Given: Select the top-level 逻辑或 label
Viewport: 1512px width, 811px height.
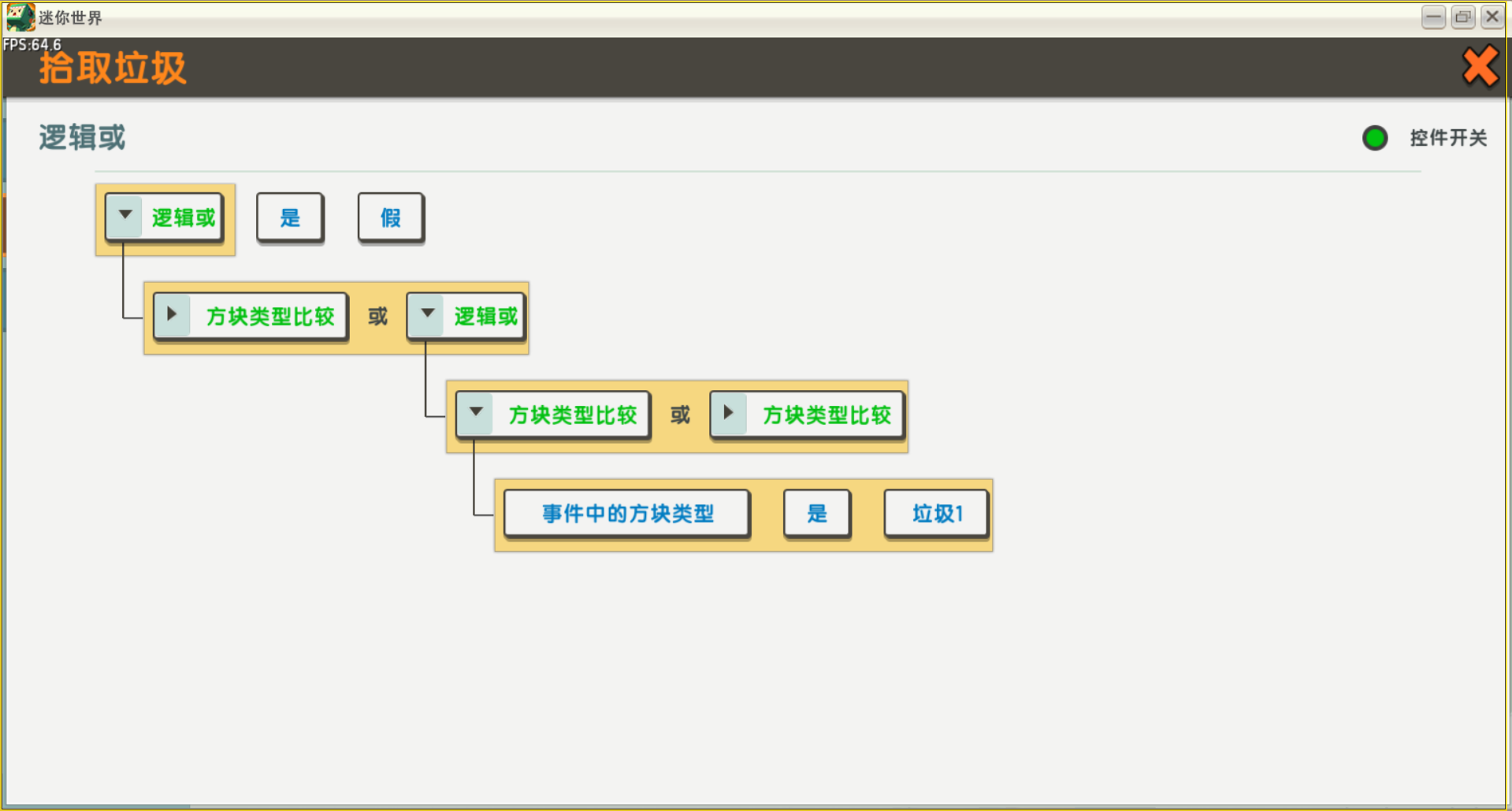Looking at the screenshot, I should (x=184, y=218).
